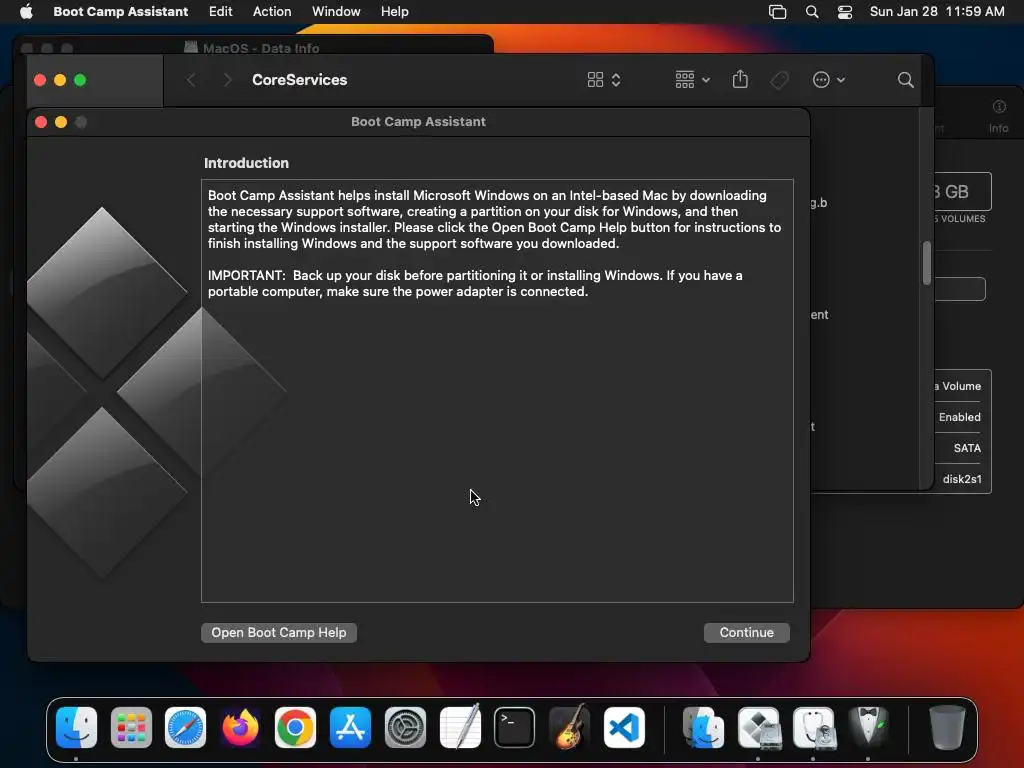1024x768 pixels.
Task: Click the "CoreServices" Finder window title
Action: (x=300, y=80)
